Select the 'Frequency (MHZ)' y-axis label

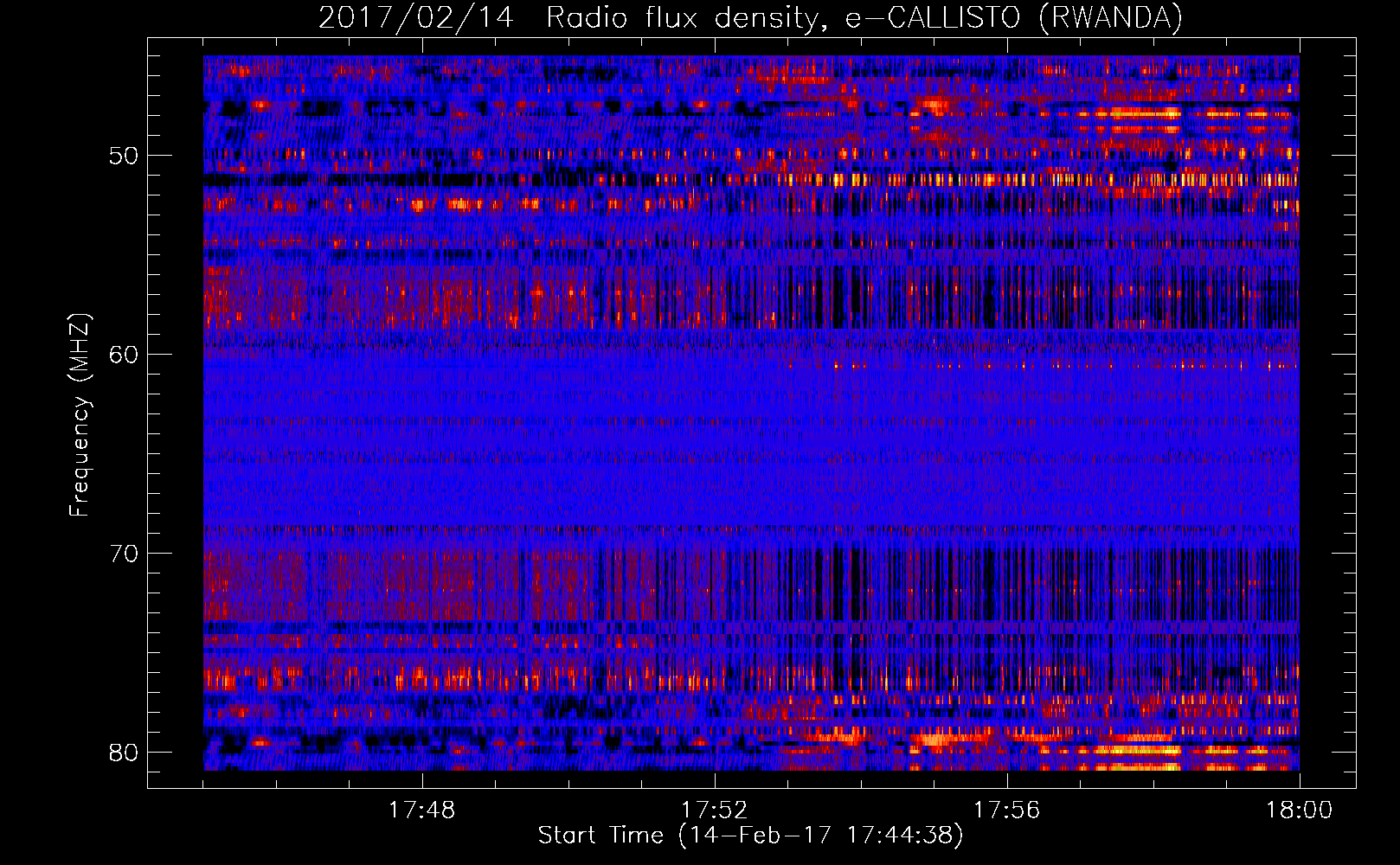coord(80,414)
